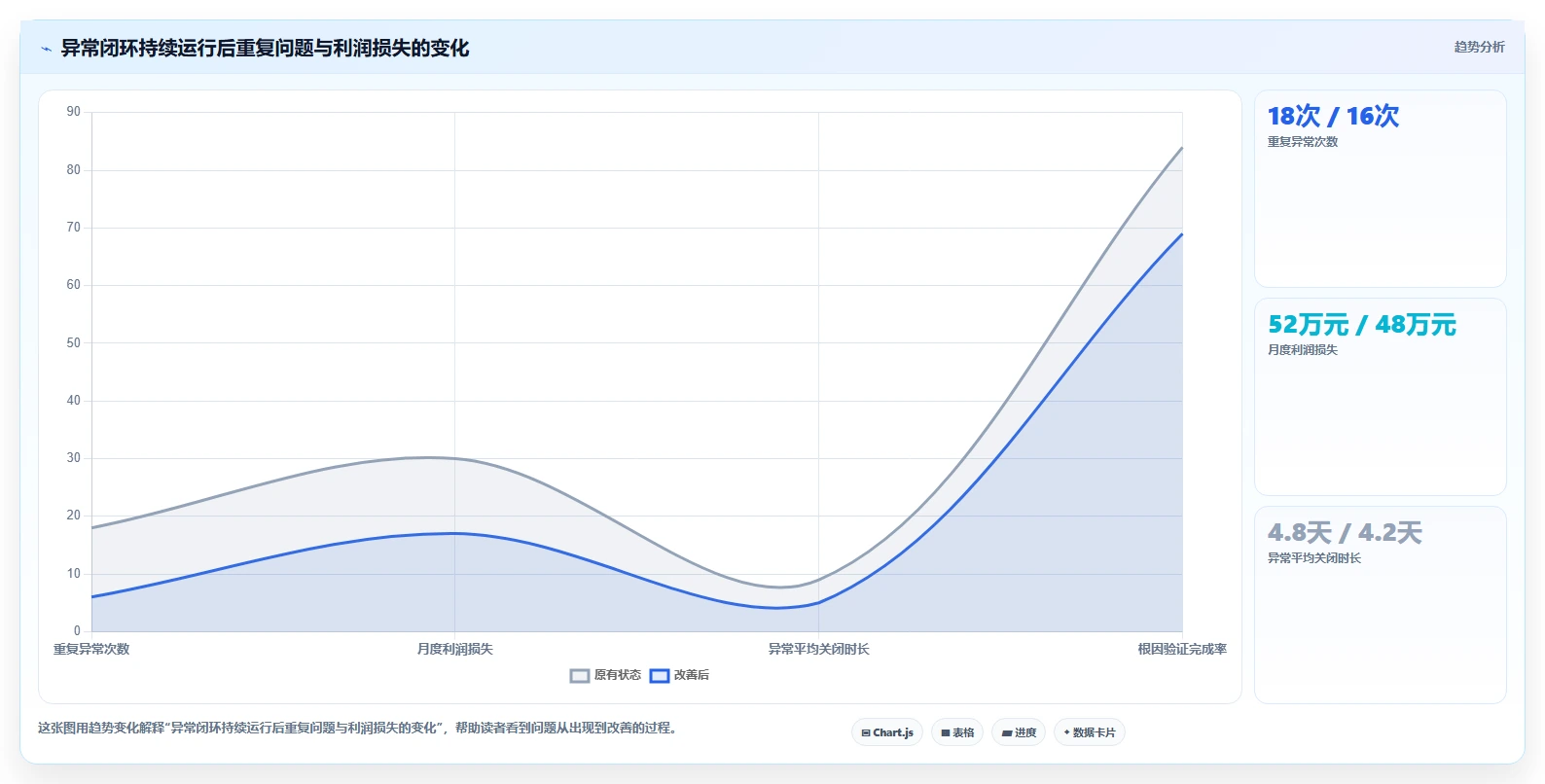
Task: Open the 4.8天 / 4.2天 closing-time card
Action: (x=1380, y=605)
